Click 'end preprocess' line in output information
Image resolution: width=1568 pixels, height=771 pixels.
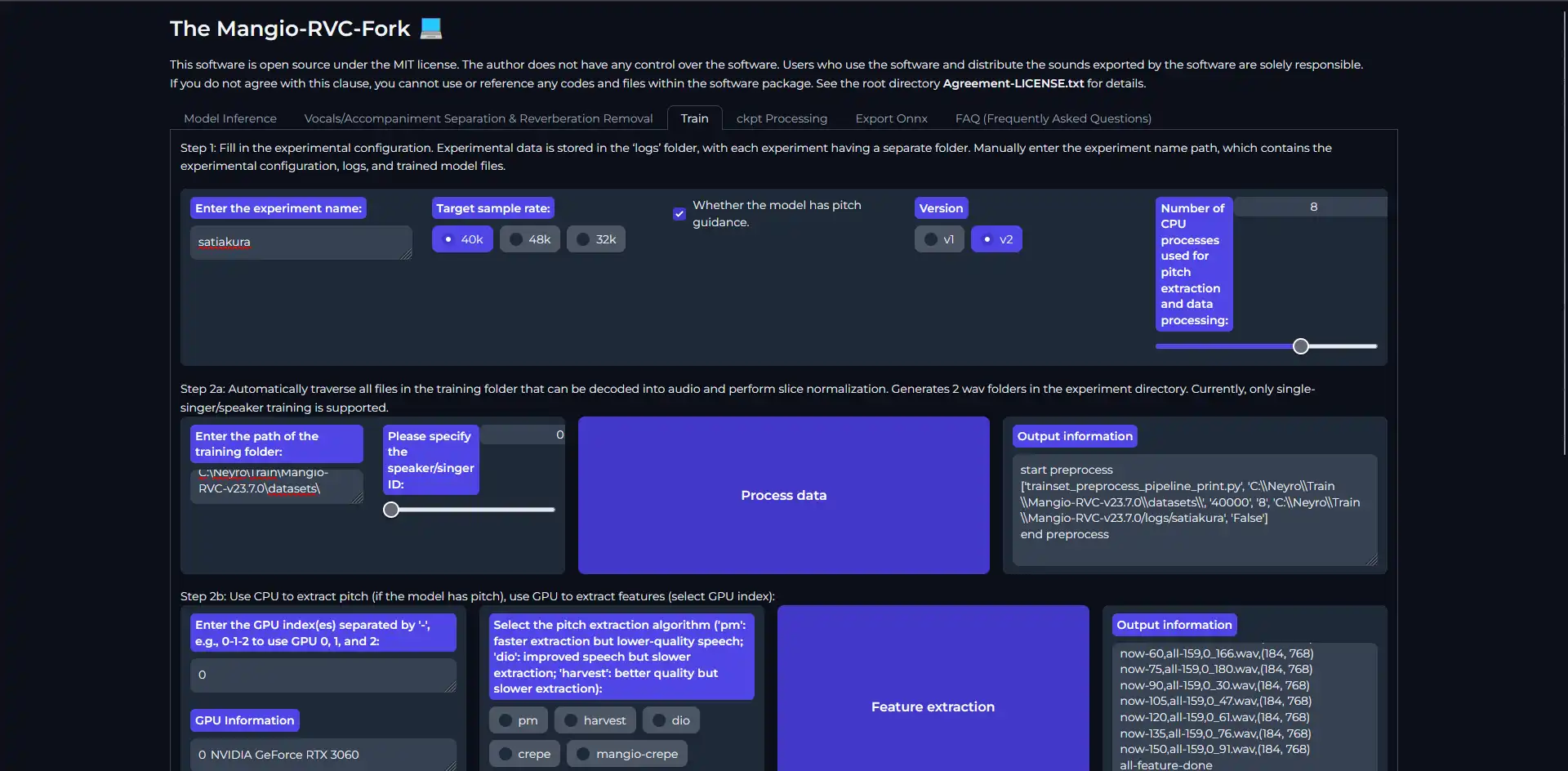click(x=1064, y=534)
